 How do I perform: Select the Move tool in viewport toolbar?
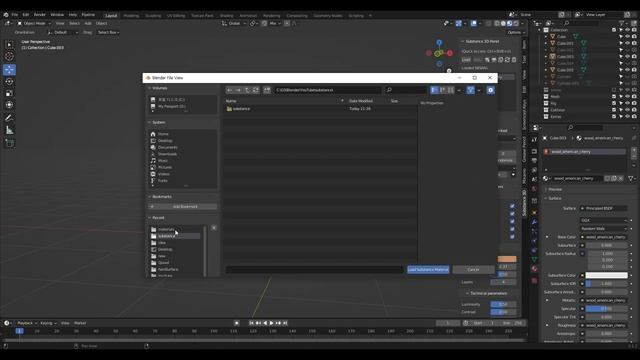coord(9,69)
